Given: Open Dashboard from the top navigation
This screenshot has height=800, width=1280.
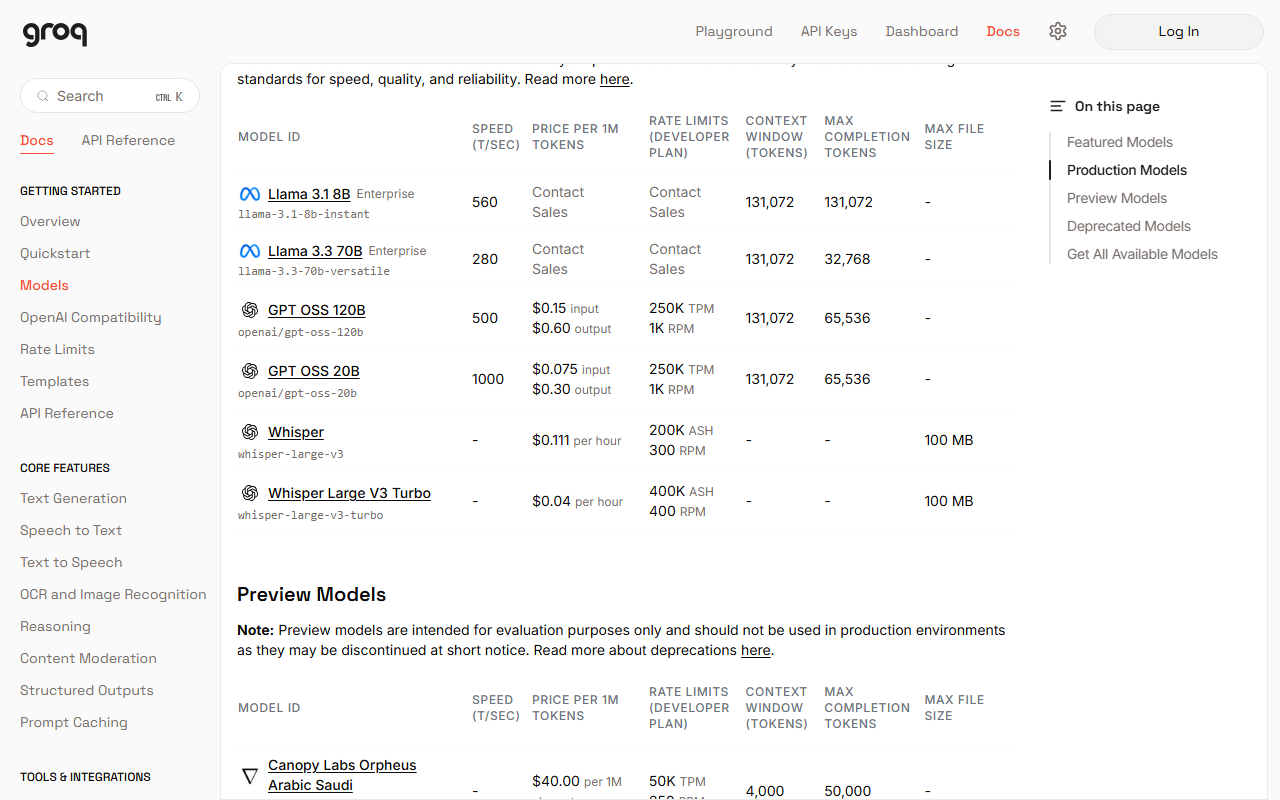Looking at the screenshot, I should coord(922,31).
